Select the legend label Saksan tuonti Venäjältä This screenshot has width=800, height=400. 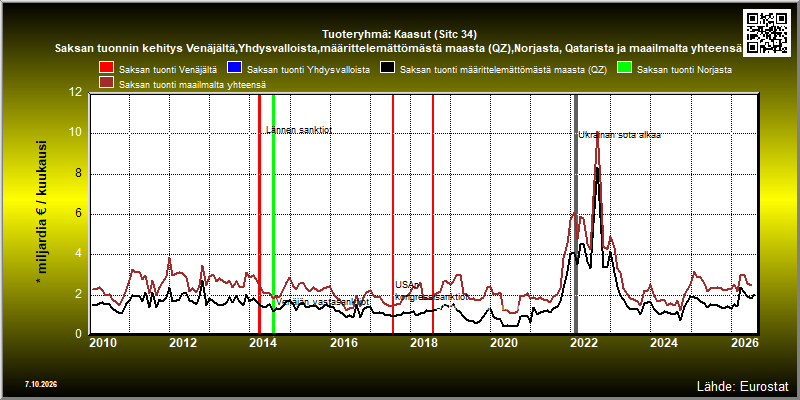click(x=168, y=70)
